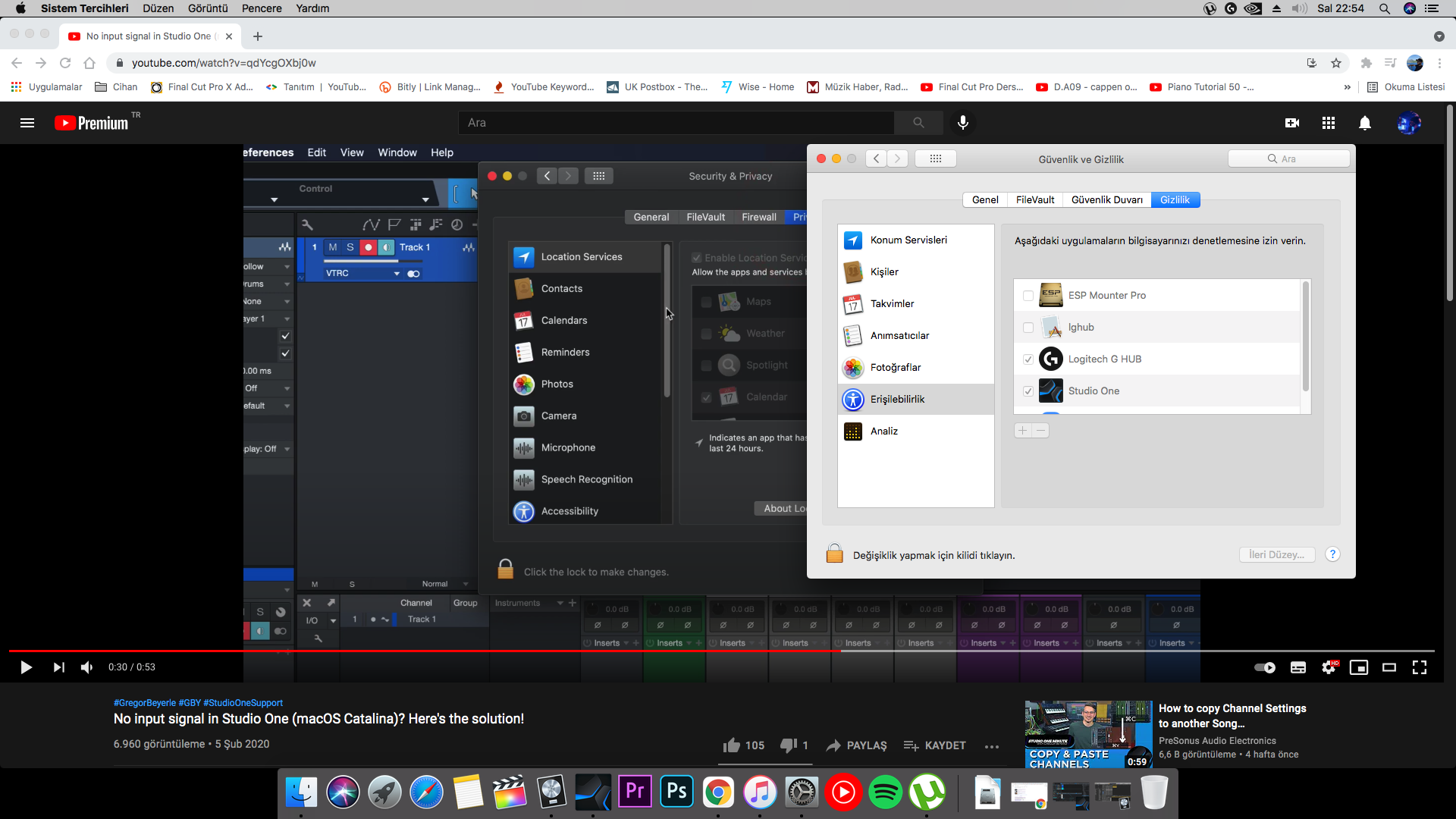Click the YouTube create video camera icon
Image resolution: width=1456 pixels, height=819 pixels.
(1292, 123)
